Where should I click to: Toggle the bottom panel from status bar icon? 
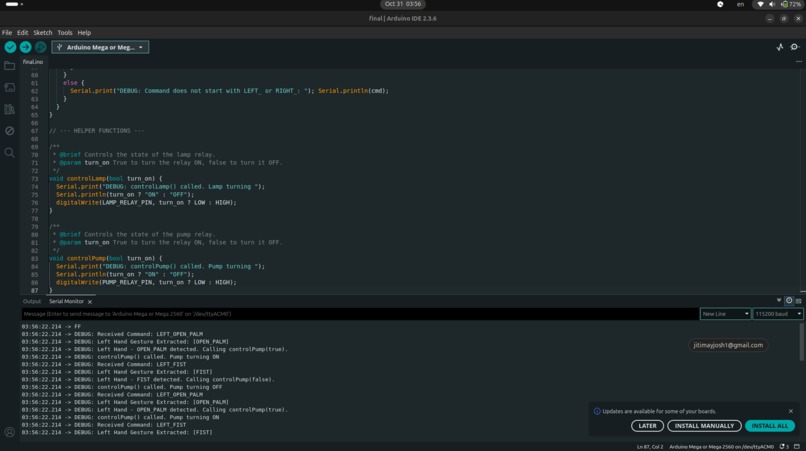797,447
